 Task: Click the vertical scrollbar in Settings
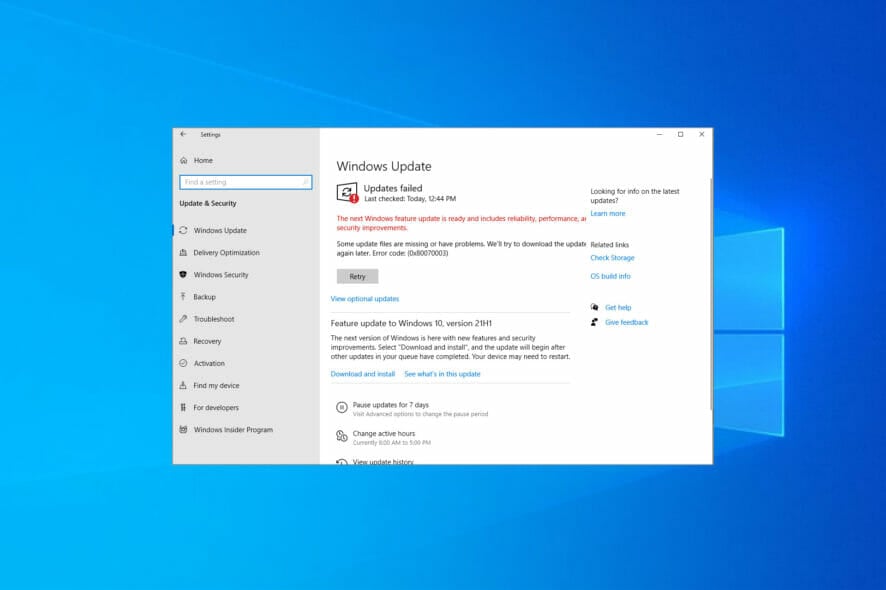[711, 294]
